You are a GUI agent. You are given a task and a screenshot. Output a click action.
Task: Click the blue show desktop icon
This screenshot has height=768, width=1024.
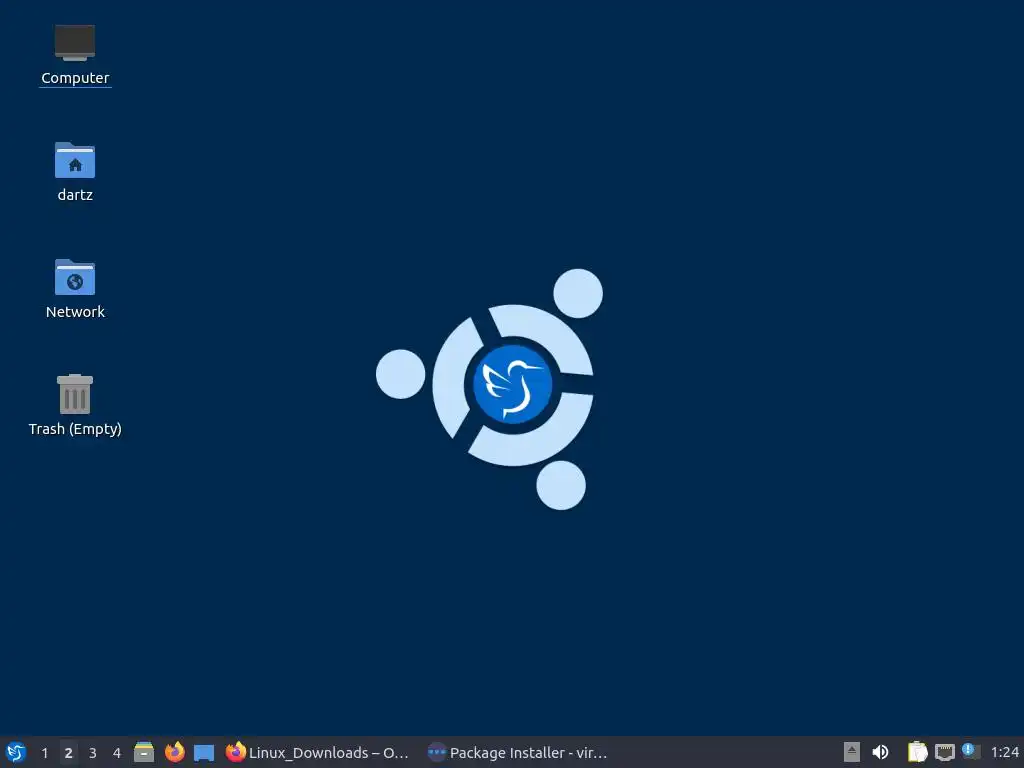pyautogui.click(x=204, y=752)
